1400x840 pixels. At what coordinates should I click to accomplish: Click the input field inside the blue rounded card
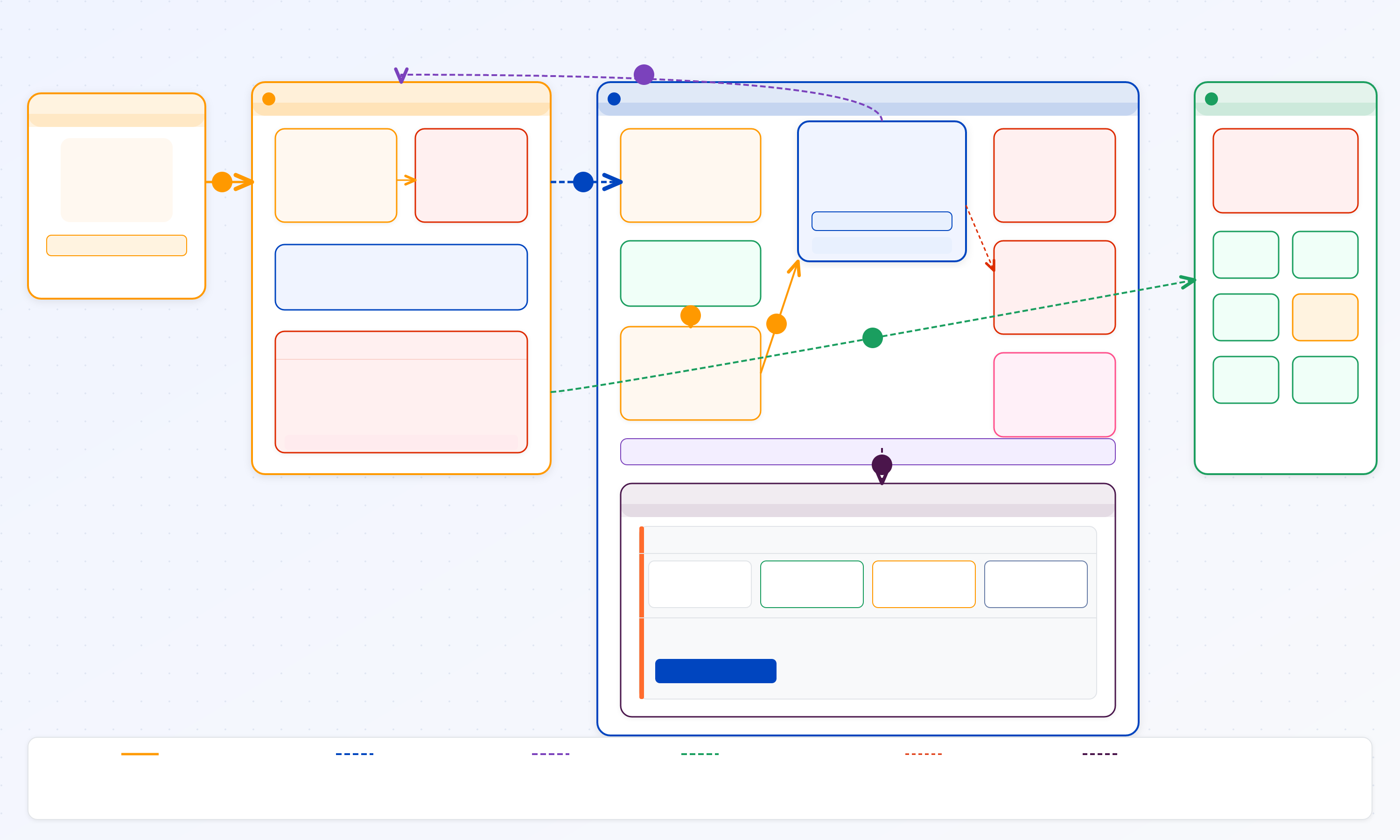pos(882,221)
